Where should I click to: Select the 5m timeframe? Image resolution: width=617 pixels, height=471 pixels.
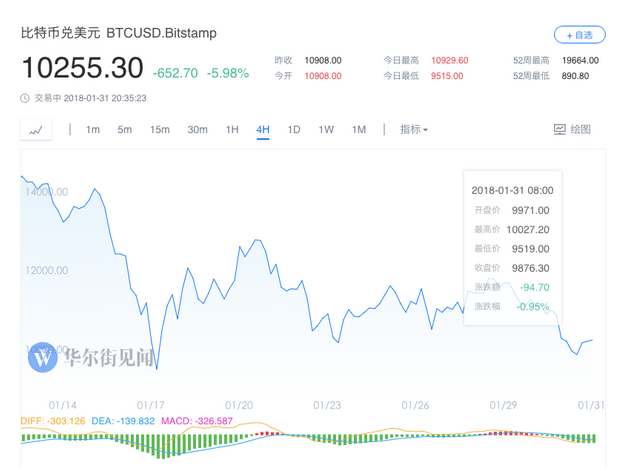125,129
